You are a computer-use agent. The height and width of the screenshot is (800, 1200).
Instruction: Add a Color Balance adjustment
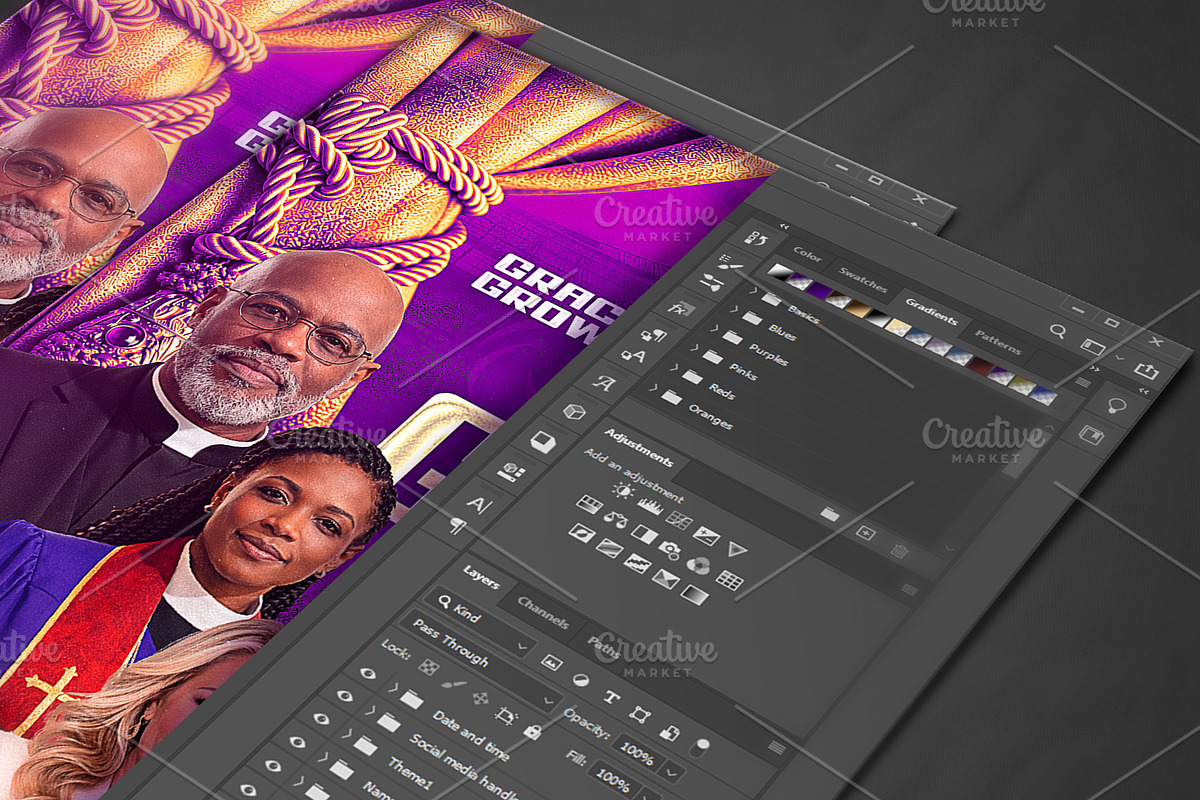(616, 520)
